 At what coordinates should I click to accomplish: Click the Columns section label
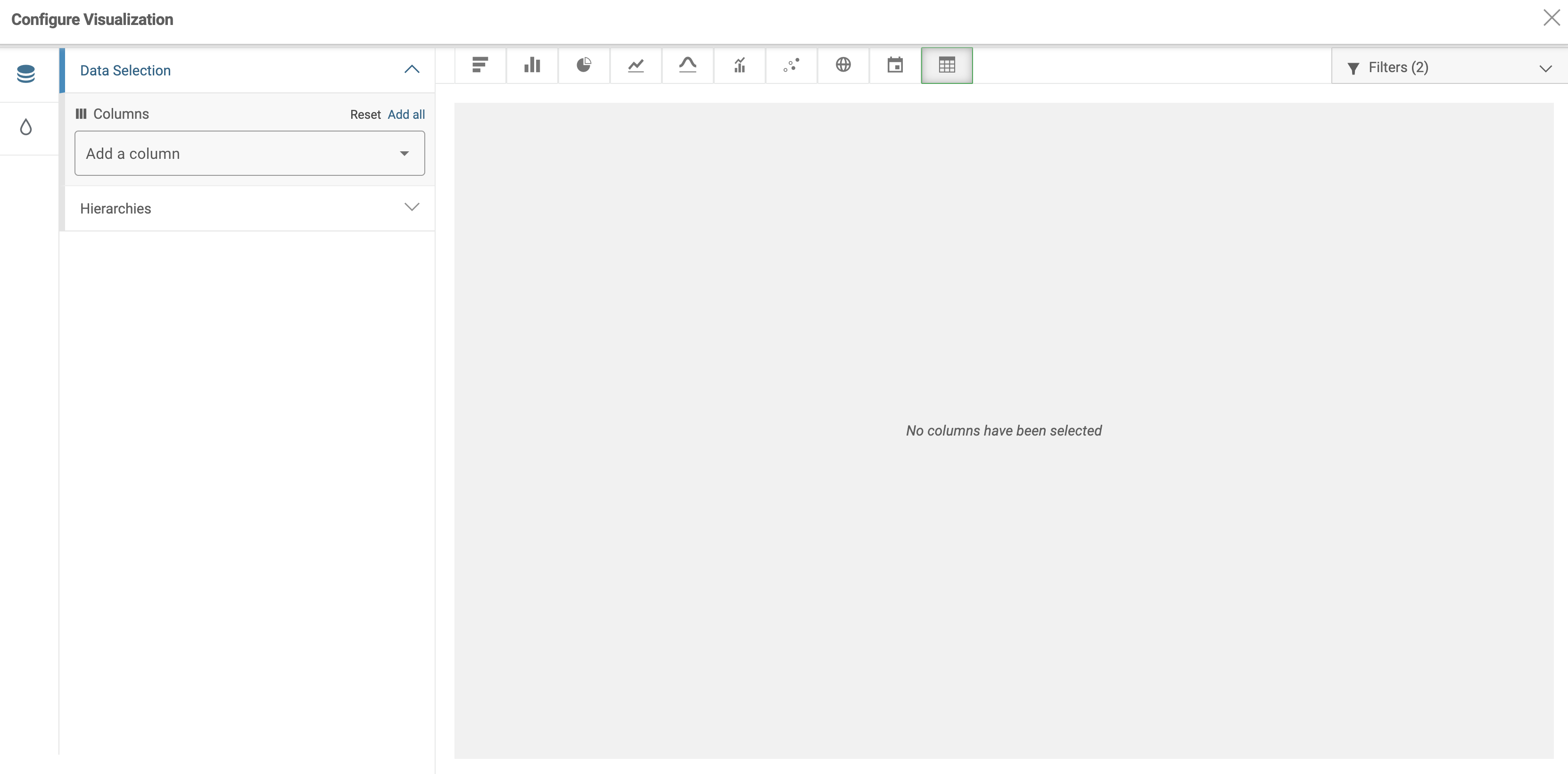pyautogui.click(x=121, y=114)
